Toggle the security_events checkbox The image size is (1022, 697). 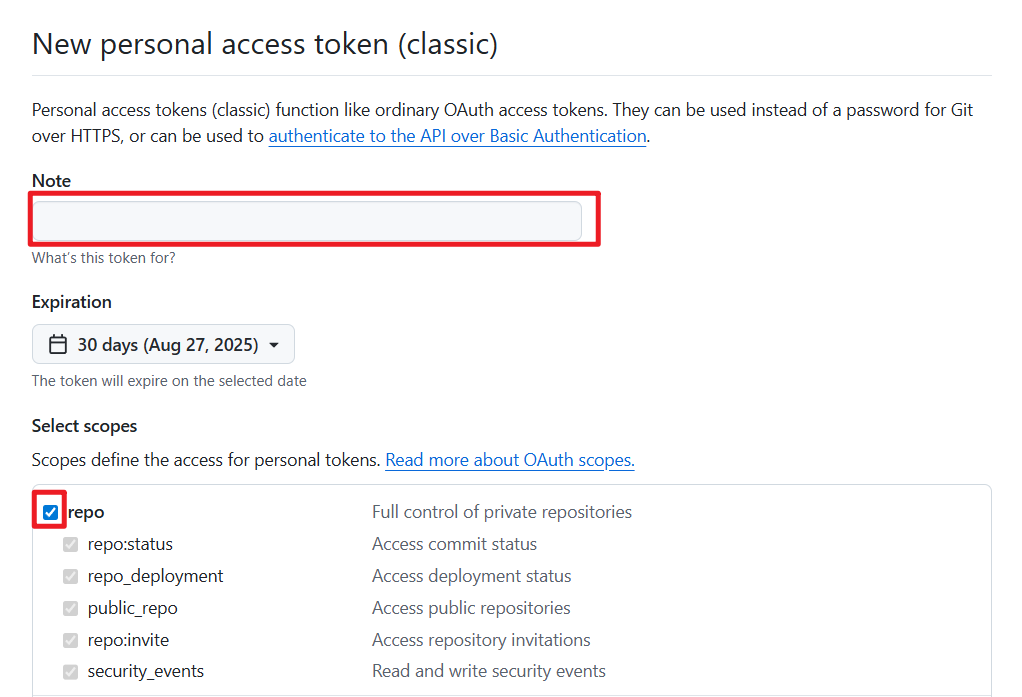[70, 672]
